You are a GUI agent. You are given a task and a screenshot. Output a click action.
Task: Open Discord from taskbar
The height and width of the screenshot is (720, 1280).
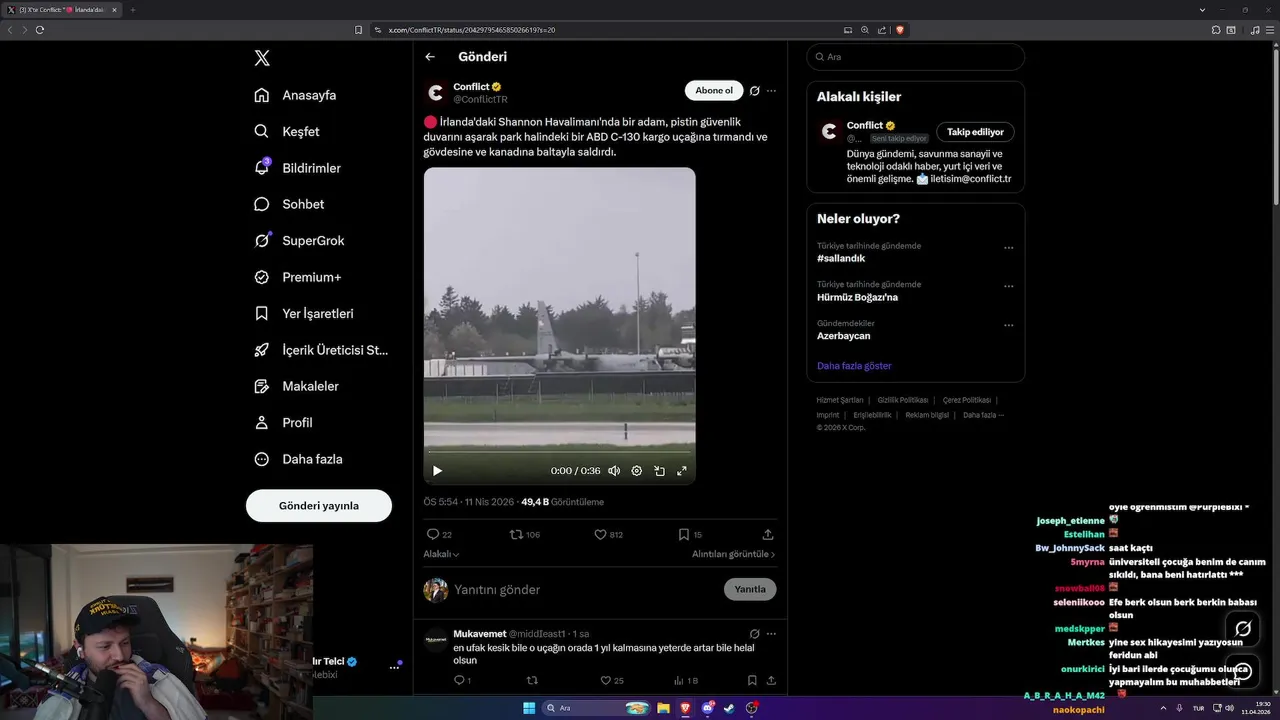point(708,708)
